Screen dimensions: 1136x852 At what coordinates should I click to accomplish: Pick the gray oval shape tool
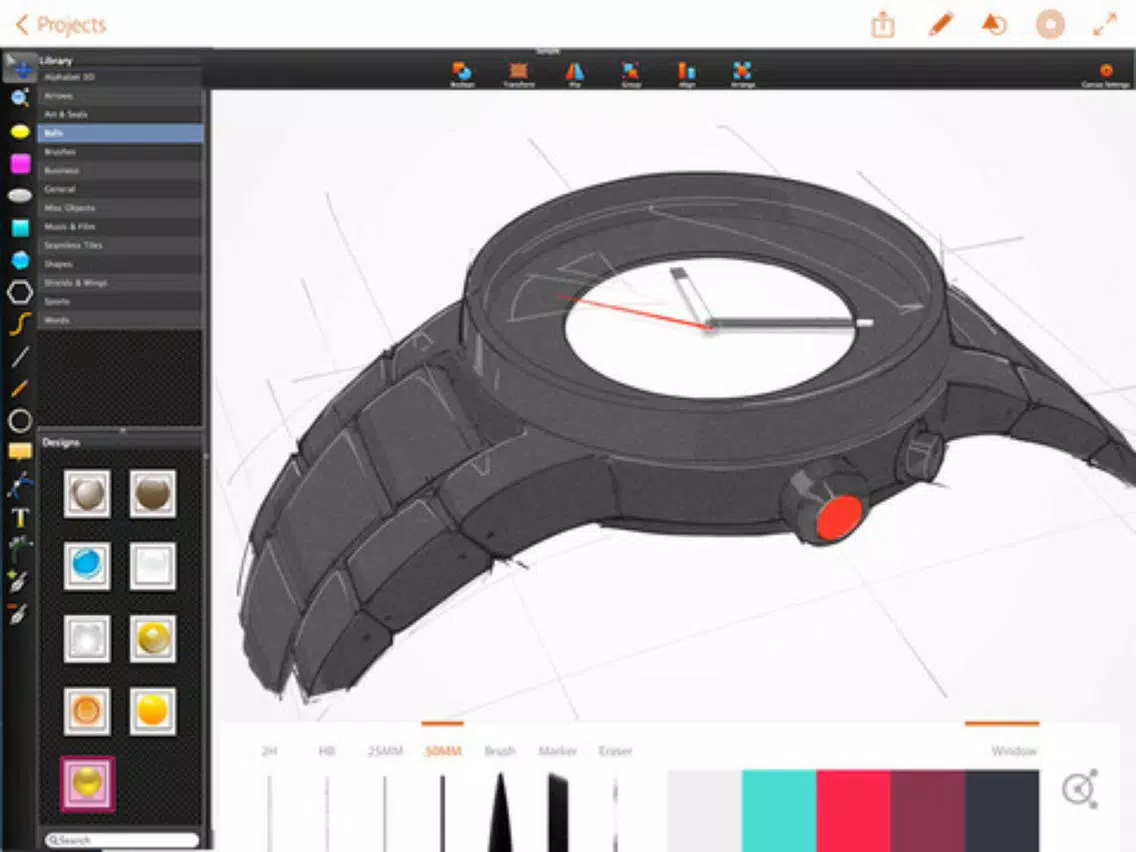tap(20, 196)
